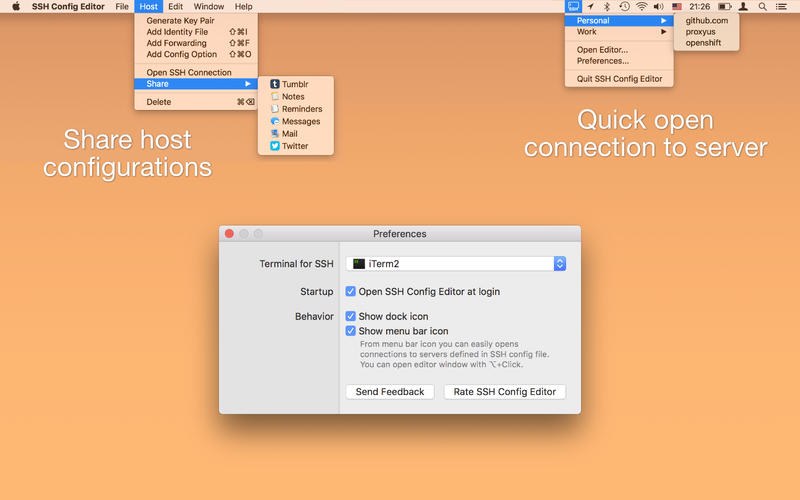Click the Send Feedback button

point(390,392)
